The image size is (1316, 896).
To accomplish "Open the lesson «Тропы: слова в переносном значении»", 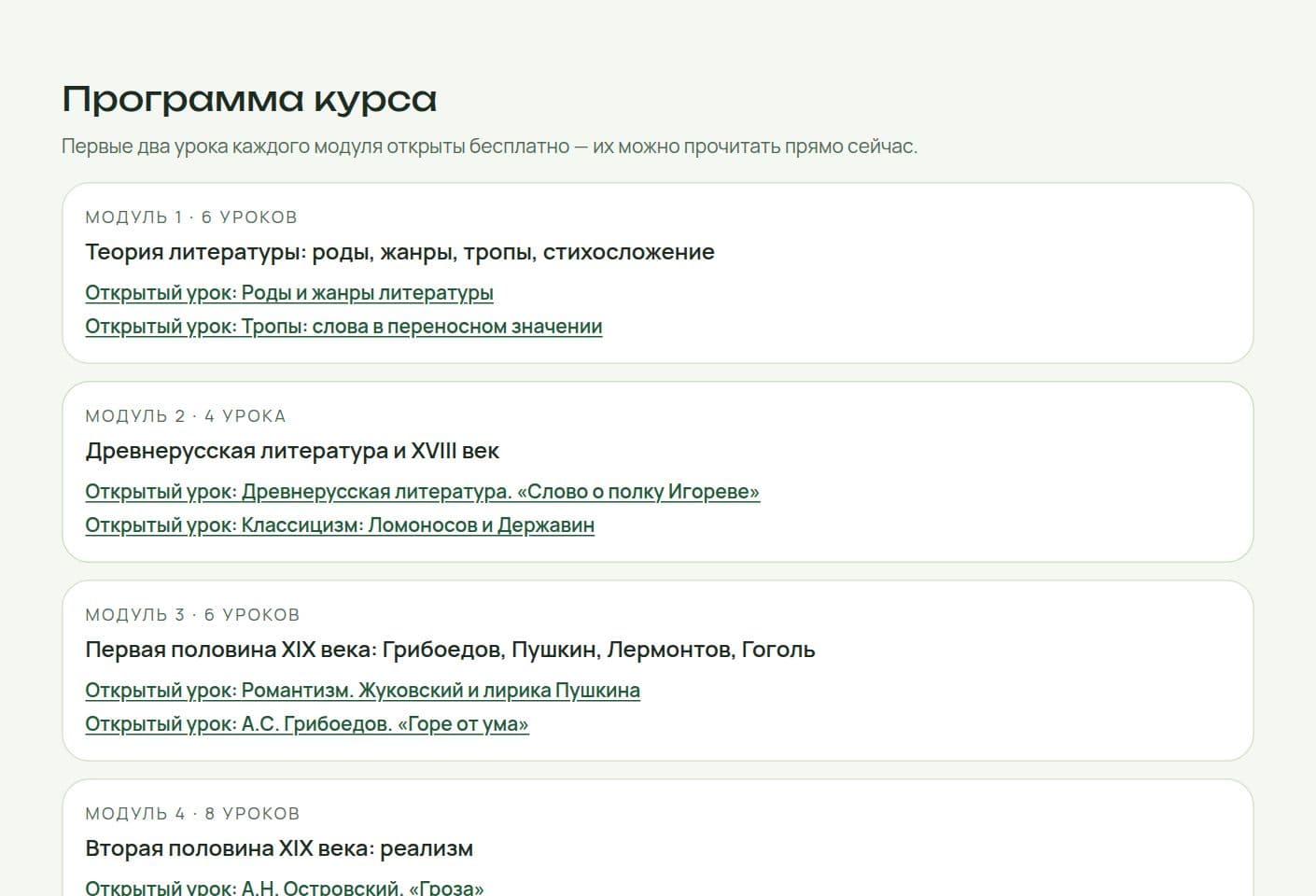I will (x=343, y=327).
